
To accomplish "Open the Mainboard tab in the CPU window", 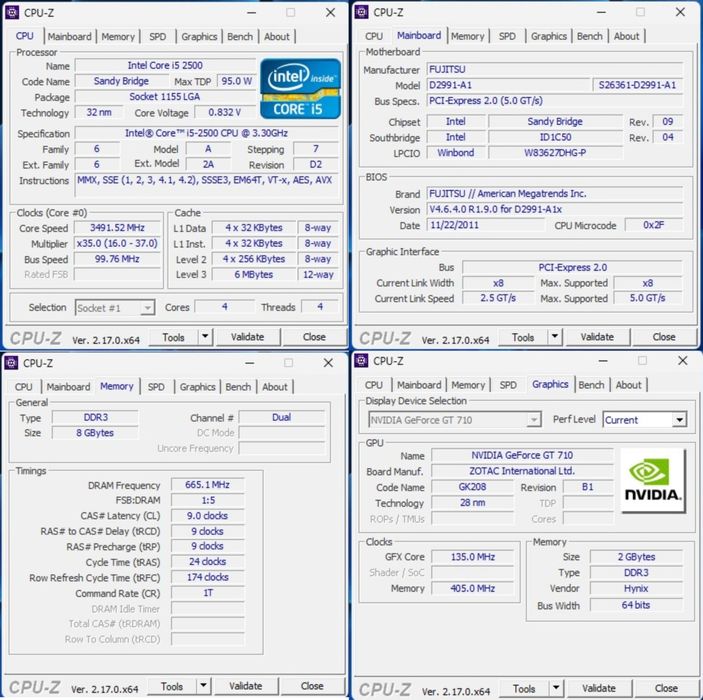I will coord(69,37).
